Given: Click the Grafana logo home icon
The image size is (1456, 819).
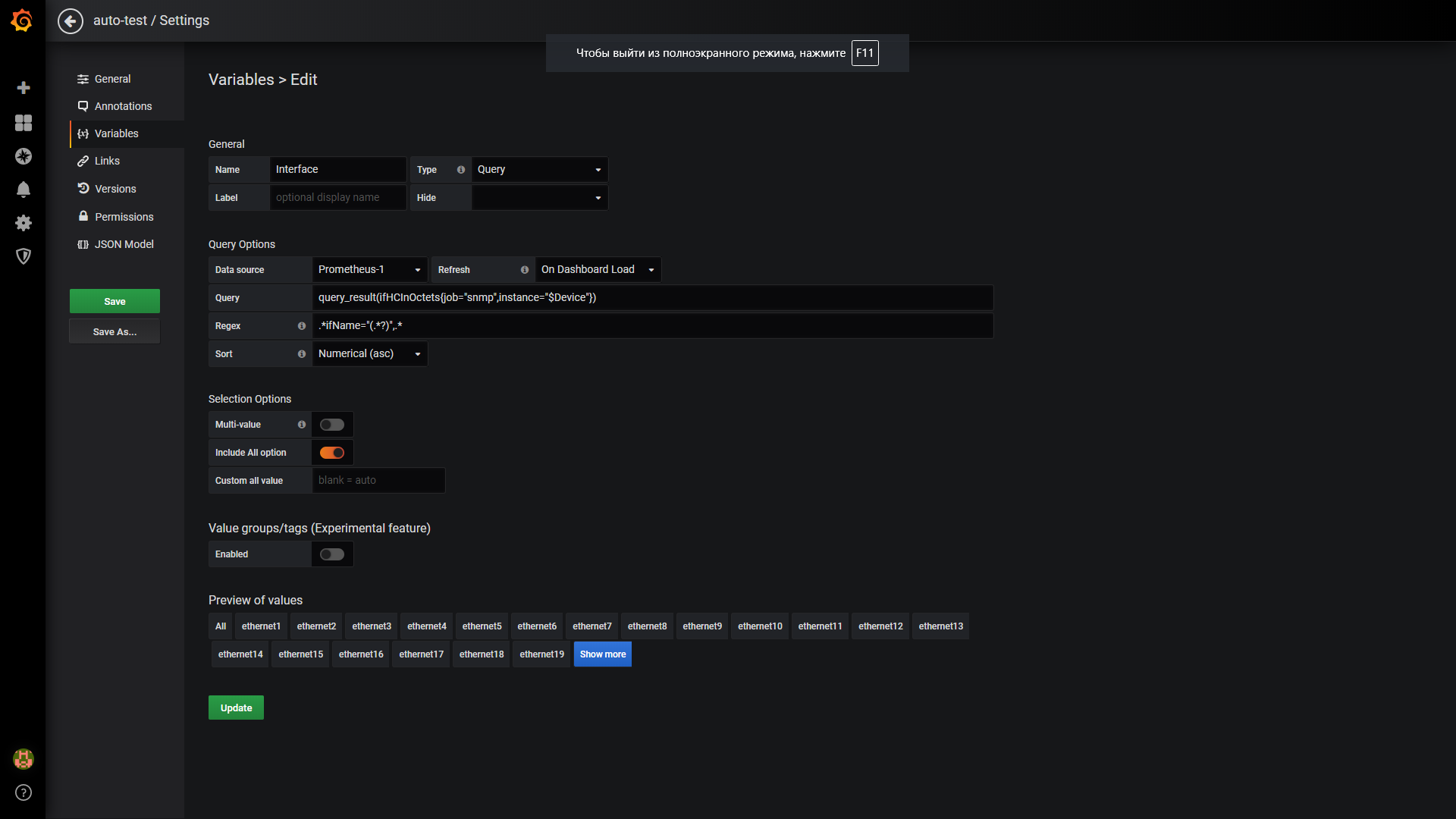Looking at the screenshot, I should (x=22, y=20).
